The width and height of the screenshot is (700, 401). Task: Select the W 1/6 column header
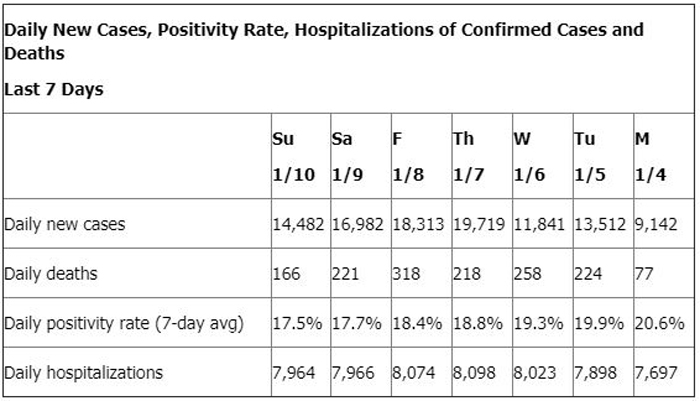[x=529, y=156]
